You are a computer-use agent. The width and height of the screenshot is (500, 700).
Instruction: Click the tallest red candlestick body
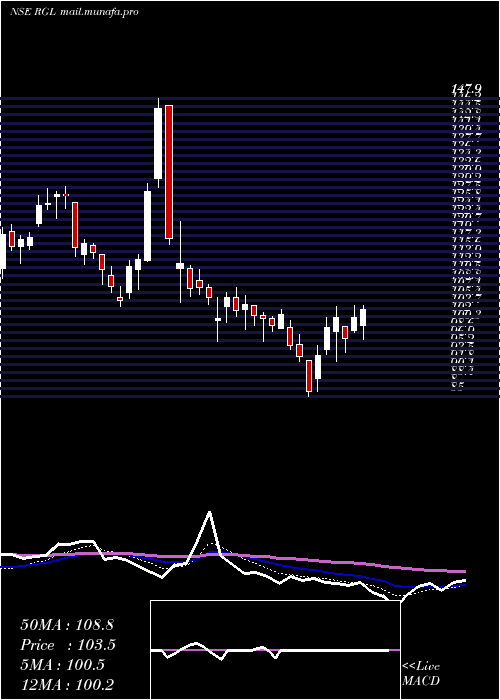pos(169,172)
